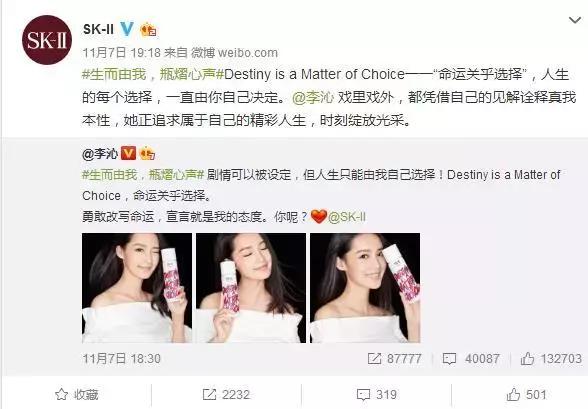Open the hashtag in 李沁's reposted message
The width and height of the screenshot is (588, 409).
pos(143,174)
